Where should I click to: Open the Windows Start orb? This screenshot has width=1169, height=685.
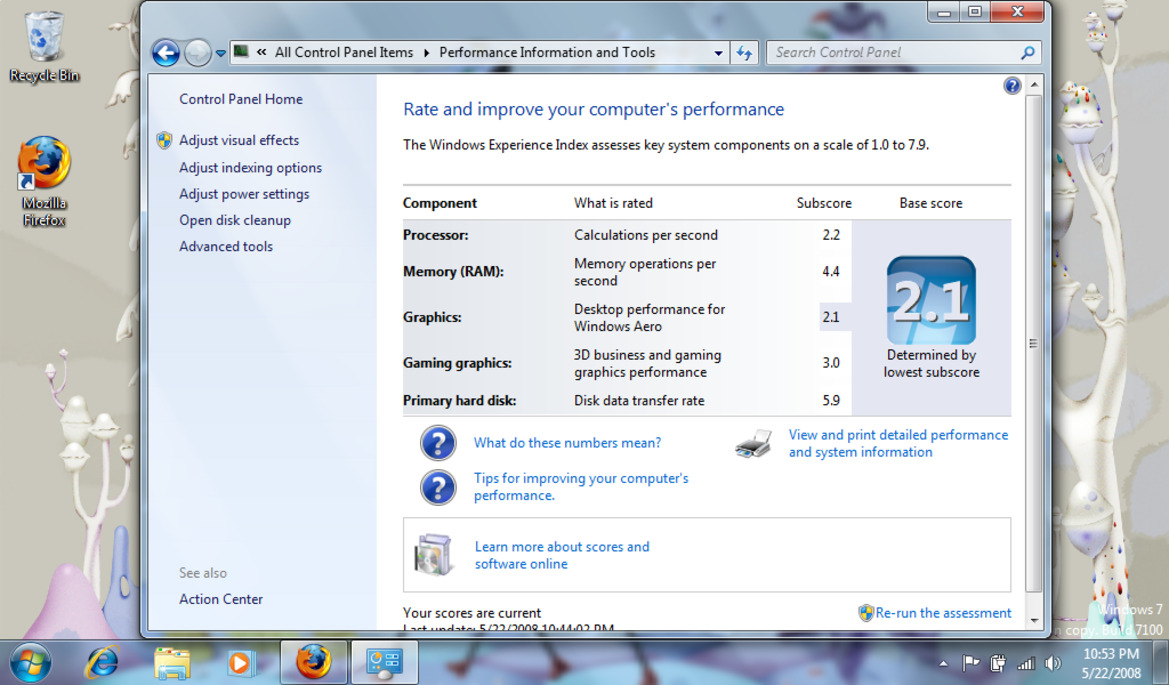(31, 663)
